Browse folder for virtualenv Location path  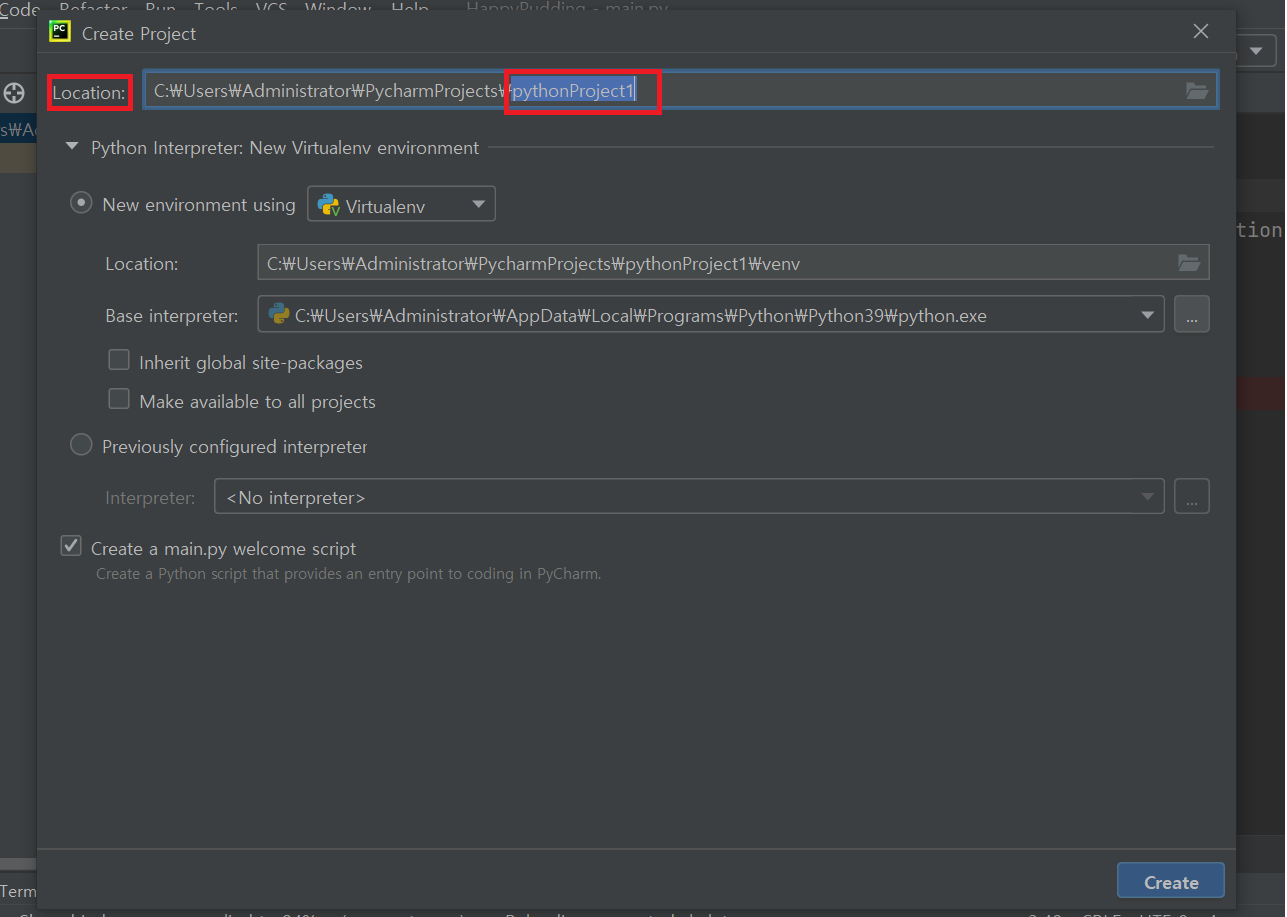(1188, 263)
